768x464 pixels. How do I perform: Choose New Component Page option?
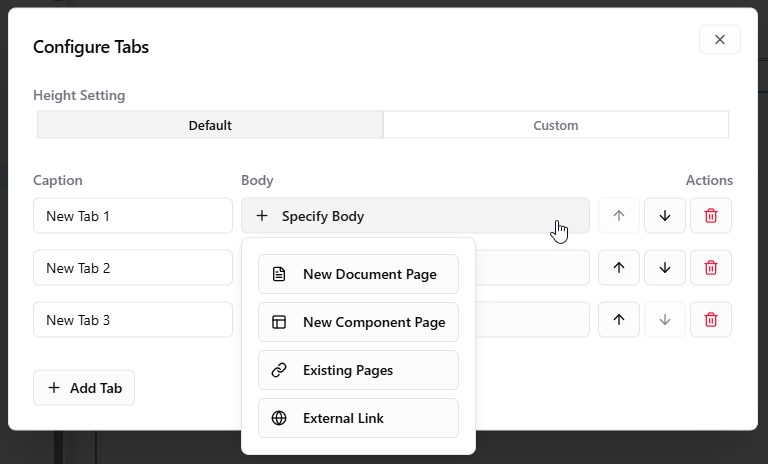(x=358, y=322)
